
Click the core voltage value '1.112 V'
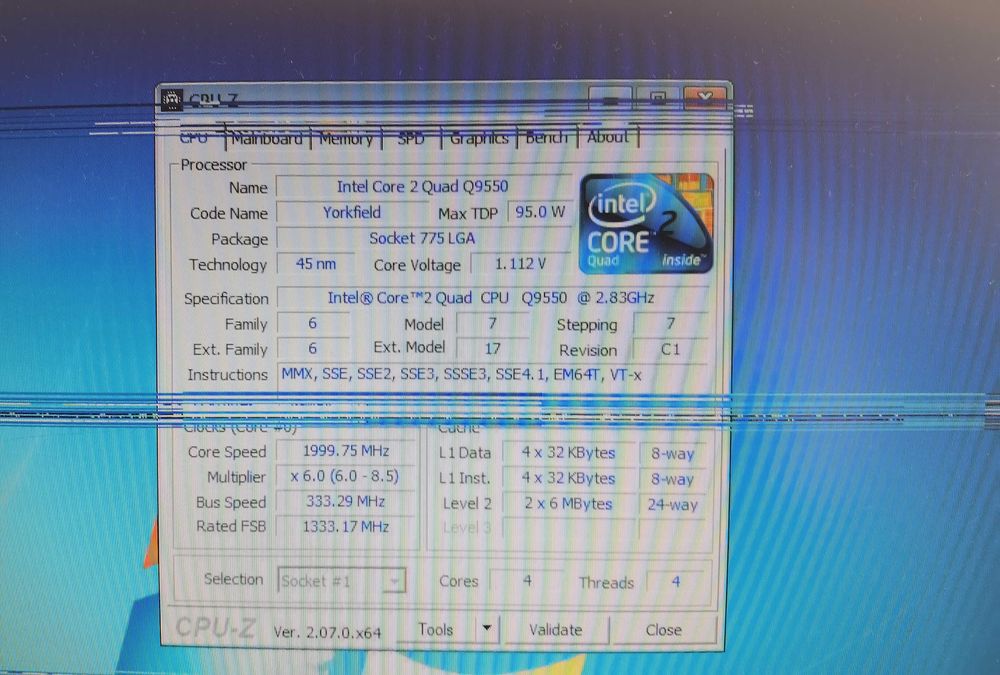[x=520, y=264]
